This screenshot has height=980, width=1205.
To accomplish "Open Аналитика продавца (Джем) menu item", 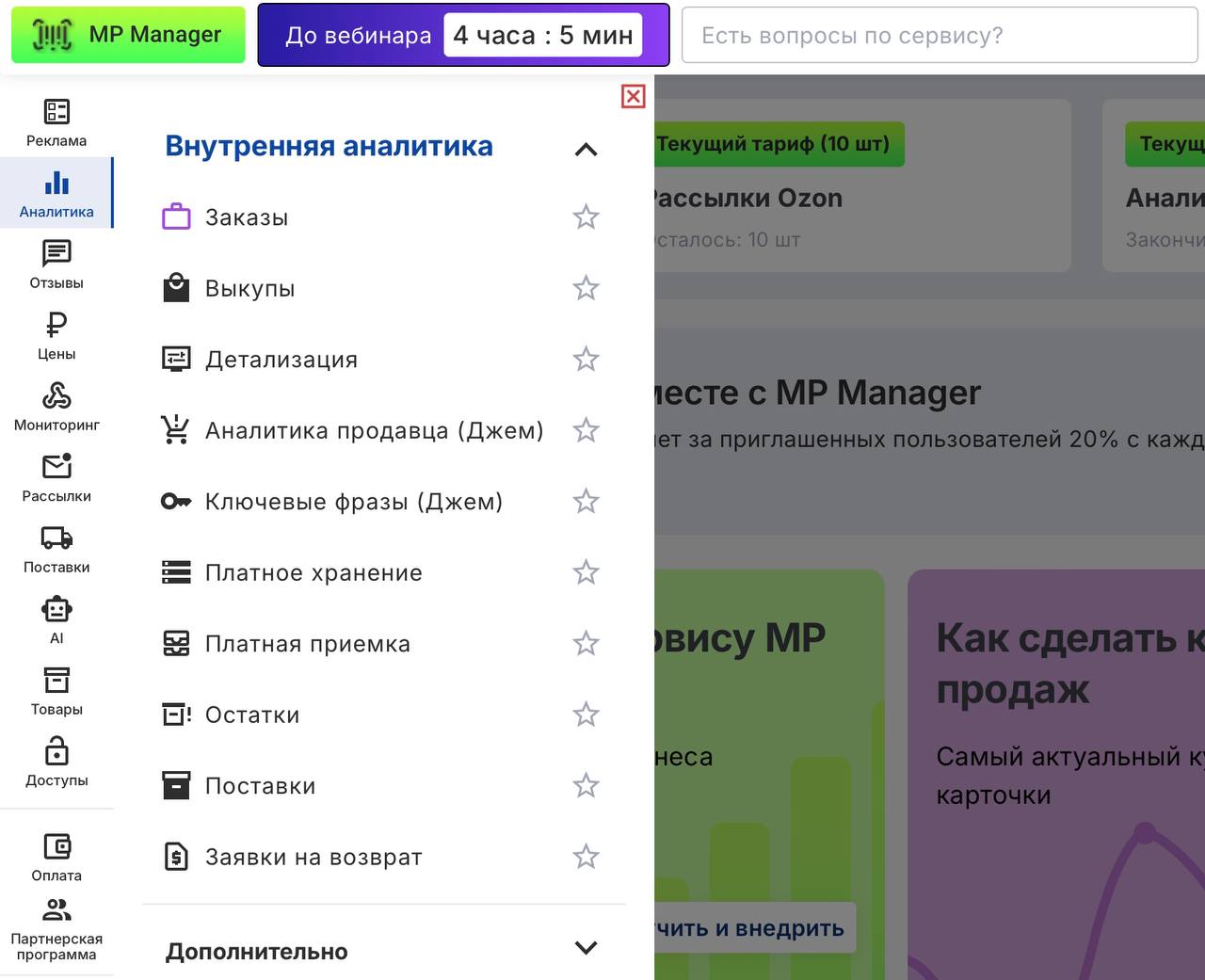I will click(374, 430).
